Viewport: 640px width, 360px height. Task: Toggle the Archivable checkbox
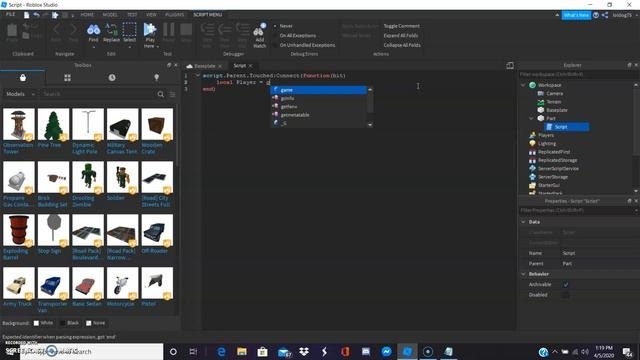click(565, 284)
